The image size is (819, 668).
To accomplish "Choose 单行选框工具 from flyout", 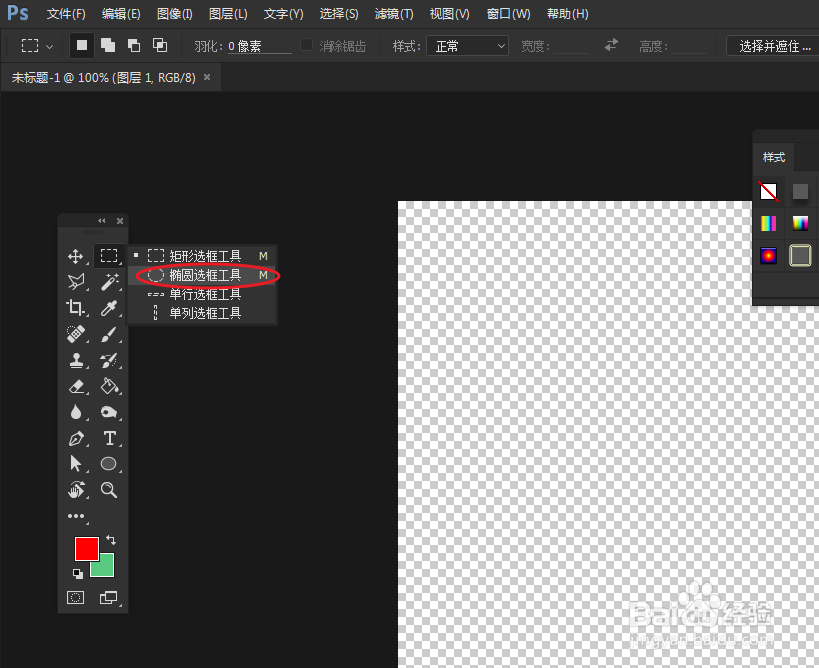I will point(203,294).
